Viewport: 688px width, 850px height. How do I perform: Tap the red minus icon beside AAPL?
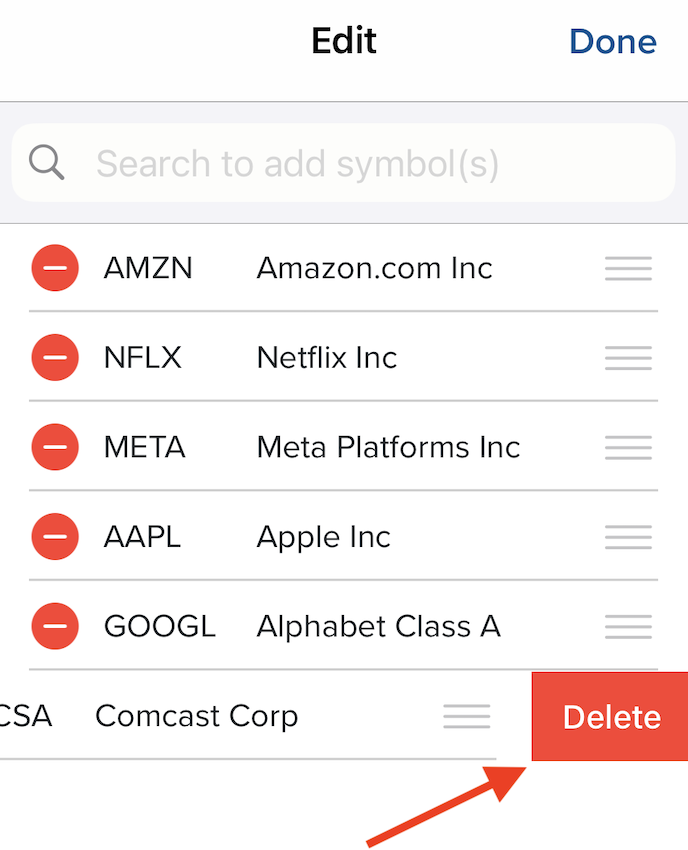coord(55,536)
